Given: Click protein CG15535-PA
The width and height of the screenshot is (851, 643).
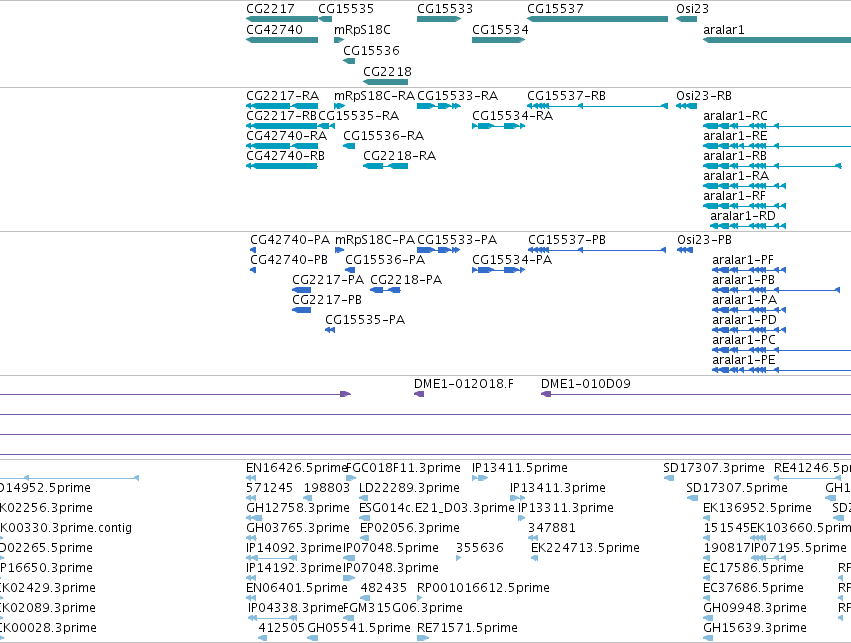Looking at the screenshot, I should point(365,320).
